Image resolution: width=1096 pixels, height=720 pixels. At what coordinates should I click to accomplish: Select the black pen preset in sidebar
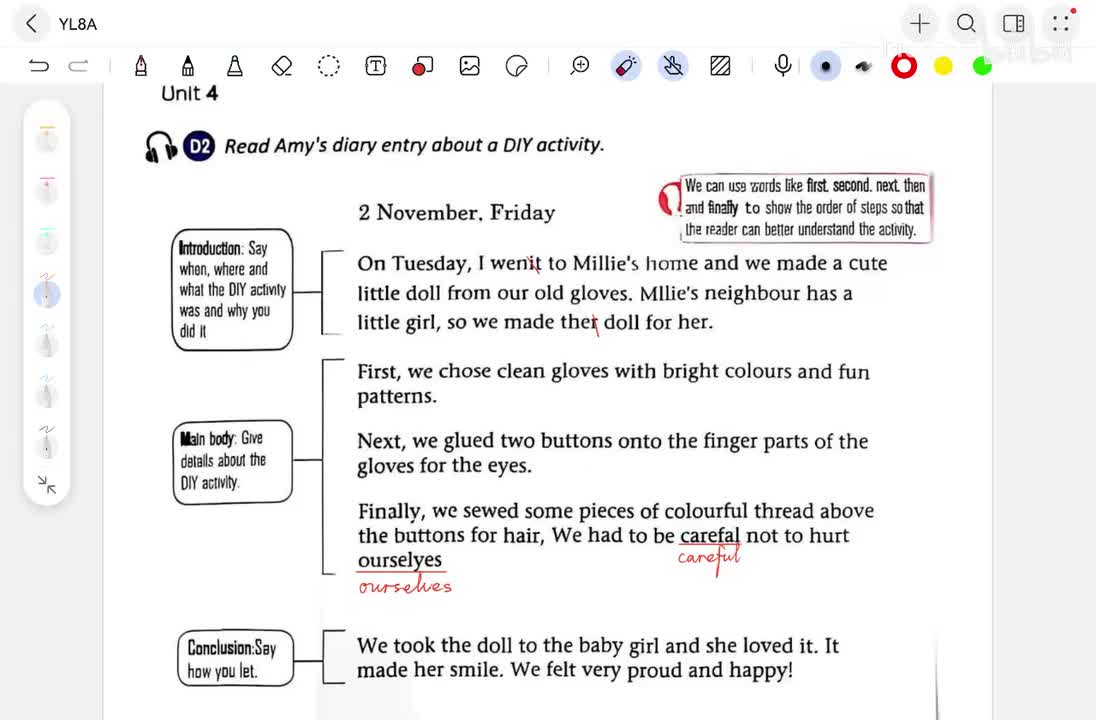tap(47, 443)
